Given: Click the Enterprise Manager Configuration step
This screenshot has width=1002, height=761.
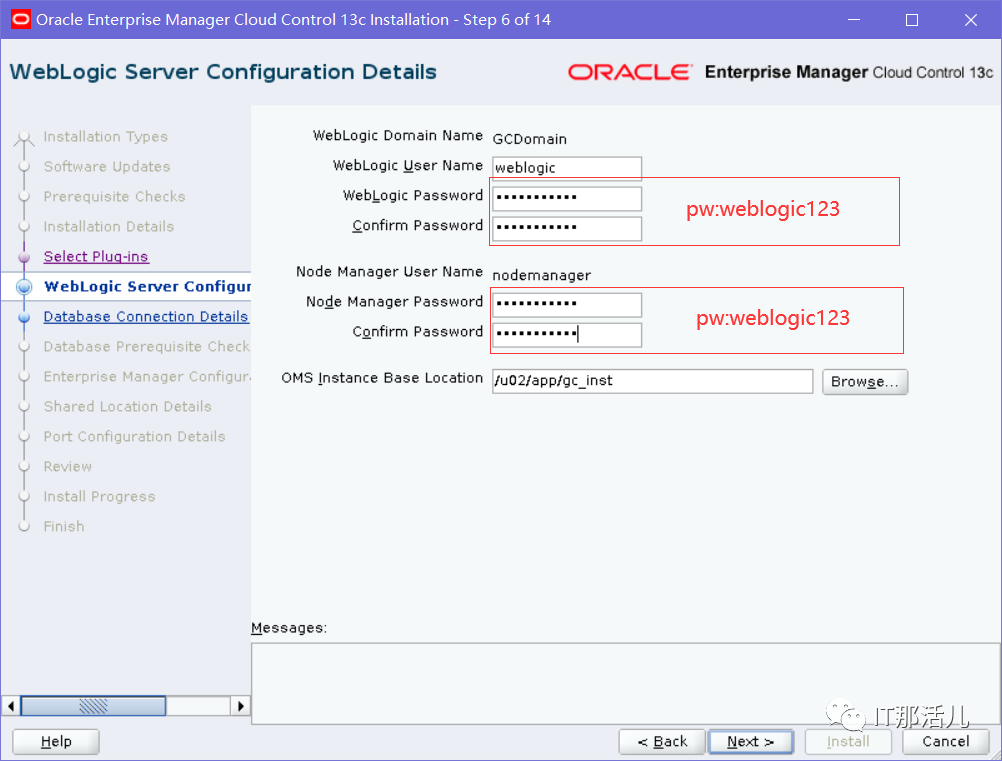Looking at the screenshot, I should click(x=147, y=376).
